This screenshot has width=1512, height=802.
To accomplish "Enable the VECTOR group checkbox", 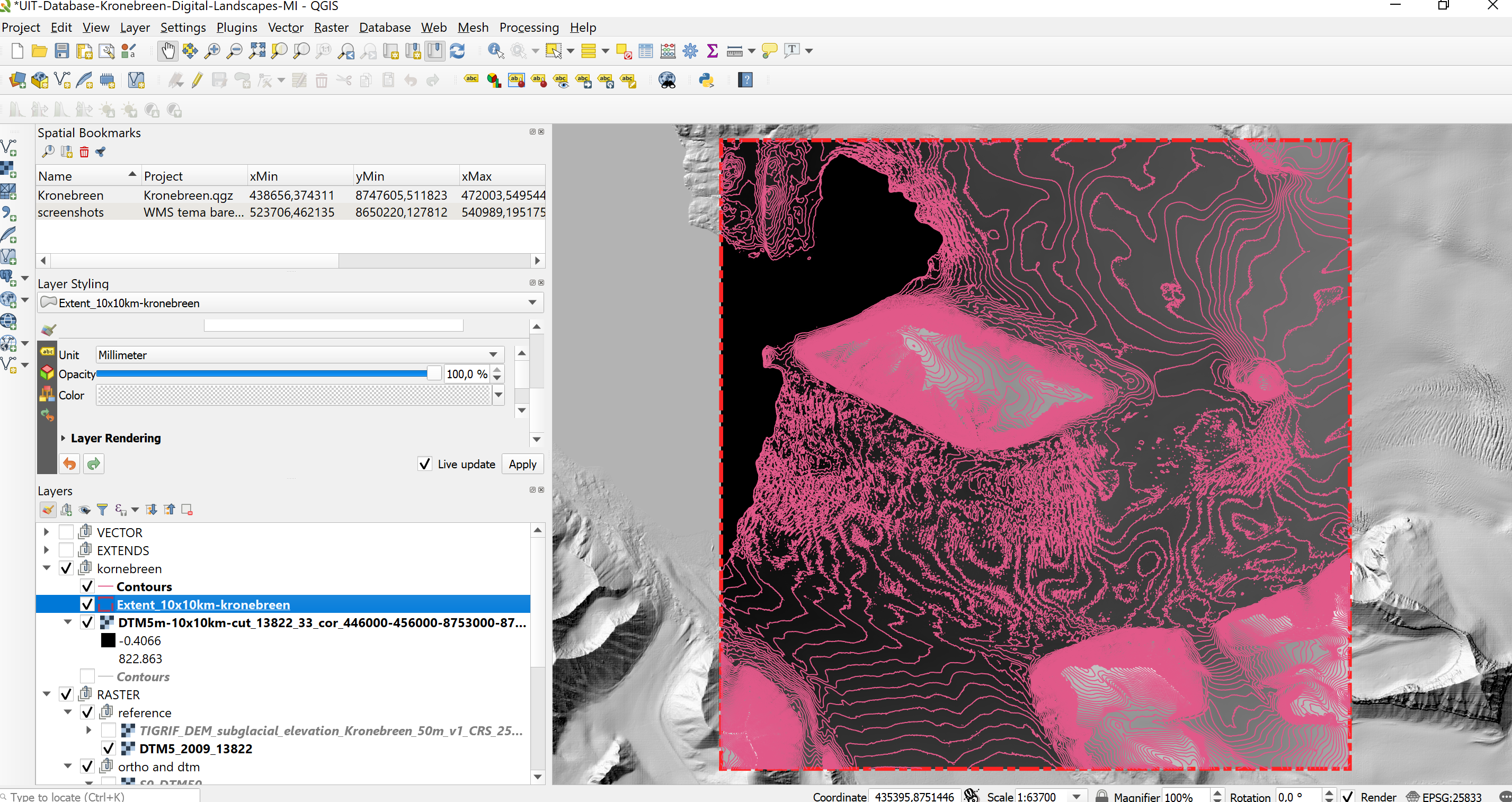I will tap(66, 532).
